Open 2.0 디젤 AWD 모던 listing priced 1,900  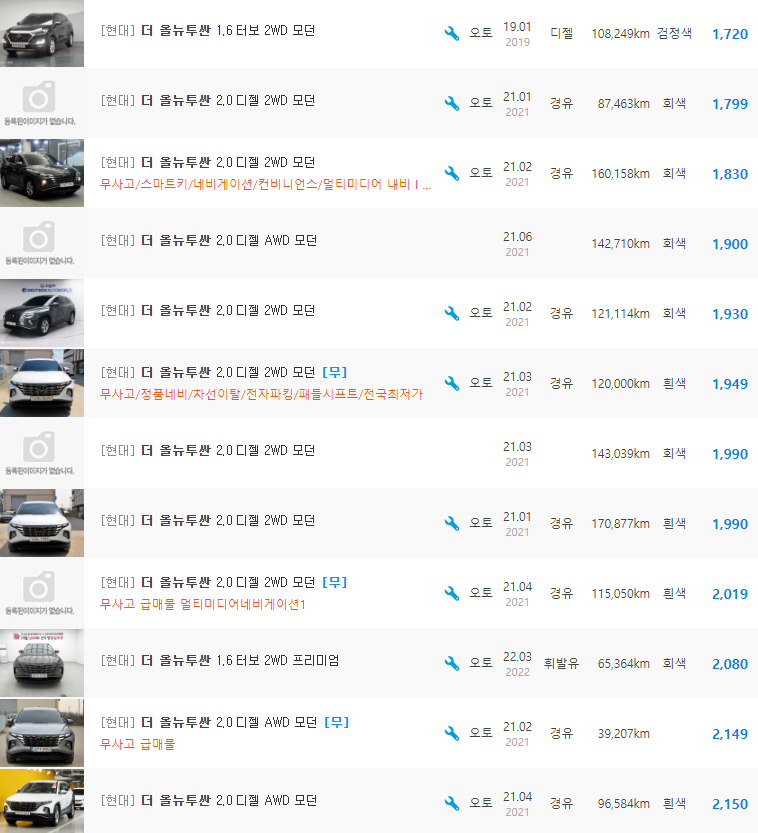(209, 240)
